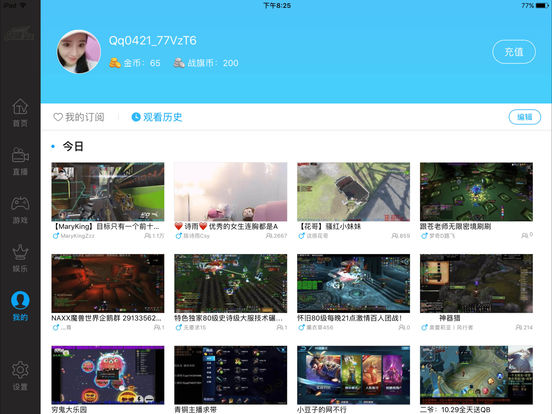552x414 pixels.
Task: Tap the app logo atop the sidebar
Action: [x=19, y=34]
